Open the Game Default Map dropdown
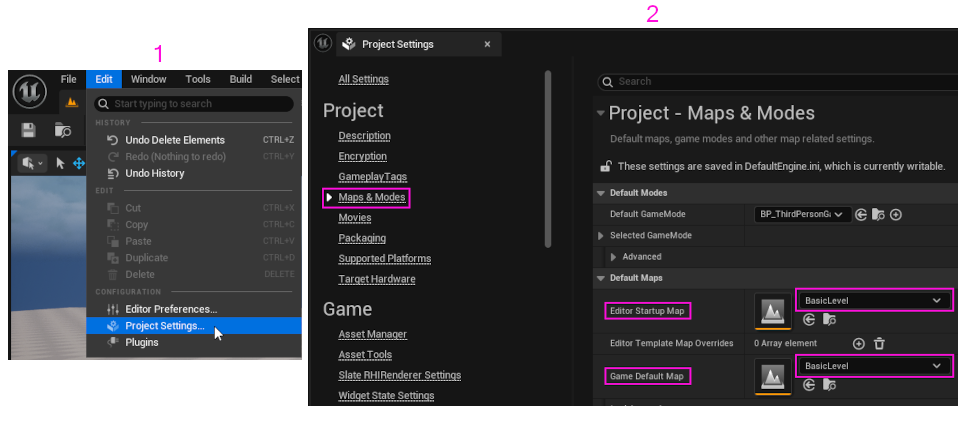Image resolution: width=968 pixels, height=430 pixels. click(x=873, y=366)
